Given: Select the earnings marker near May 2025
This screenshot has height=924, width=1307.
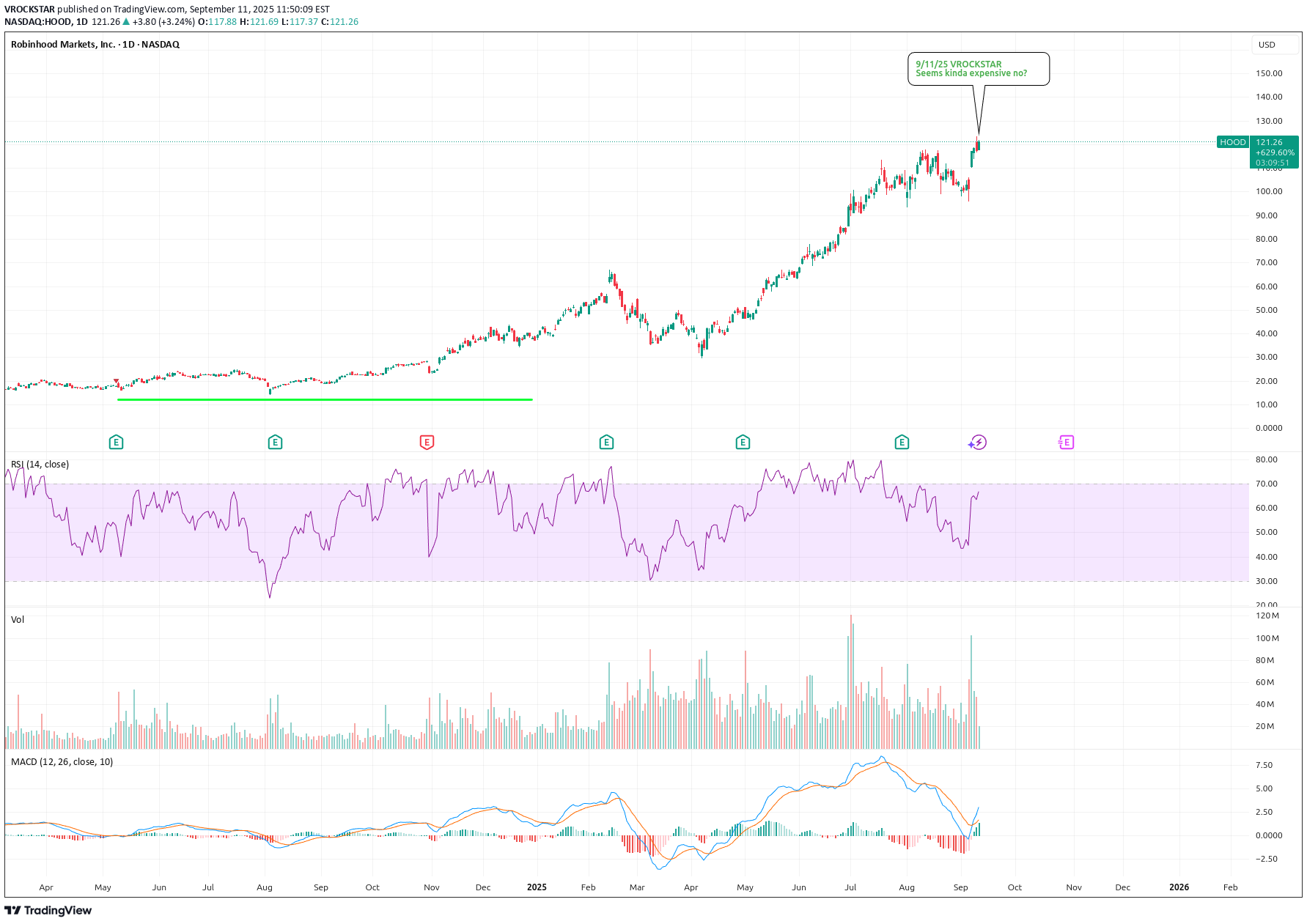Looking at the screenshot, I should point(743,442).
